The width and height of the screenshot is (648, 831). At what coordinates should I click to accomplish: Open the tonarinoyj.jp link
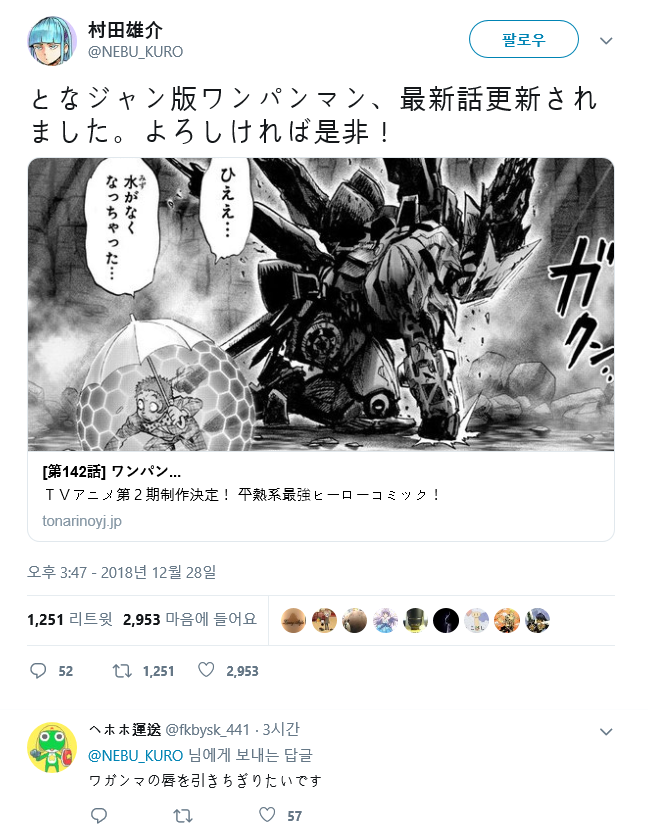[x=82, y=521]
